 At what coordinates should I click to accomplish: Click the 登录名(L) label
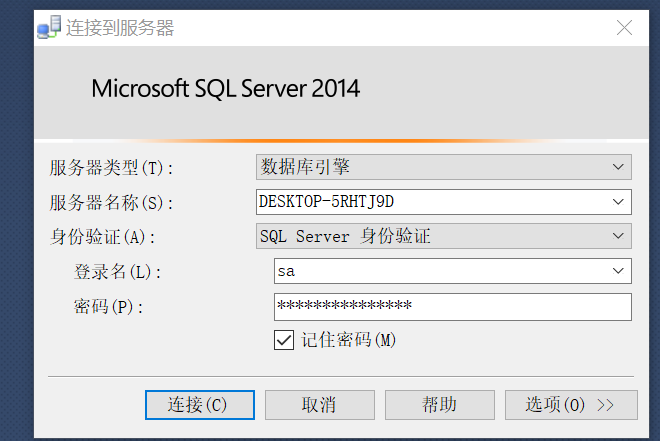[x=117, y=272]
